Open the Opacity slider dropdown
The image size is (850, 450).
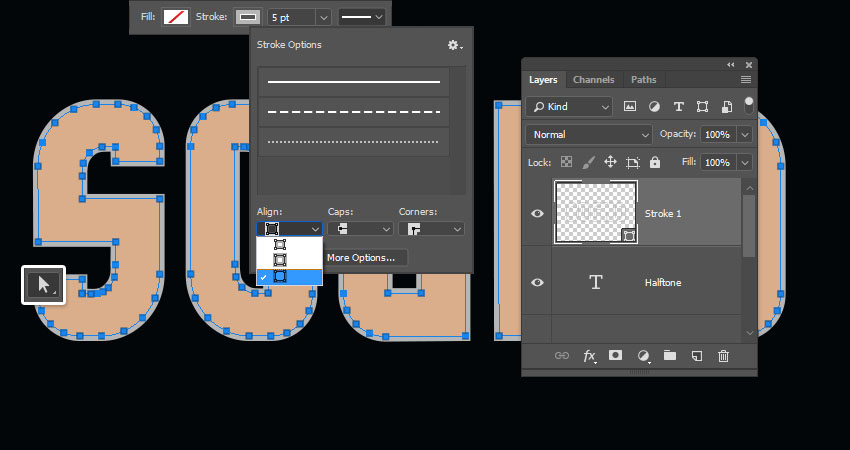click(x=745, y=134)
